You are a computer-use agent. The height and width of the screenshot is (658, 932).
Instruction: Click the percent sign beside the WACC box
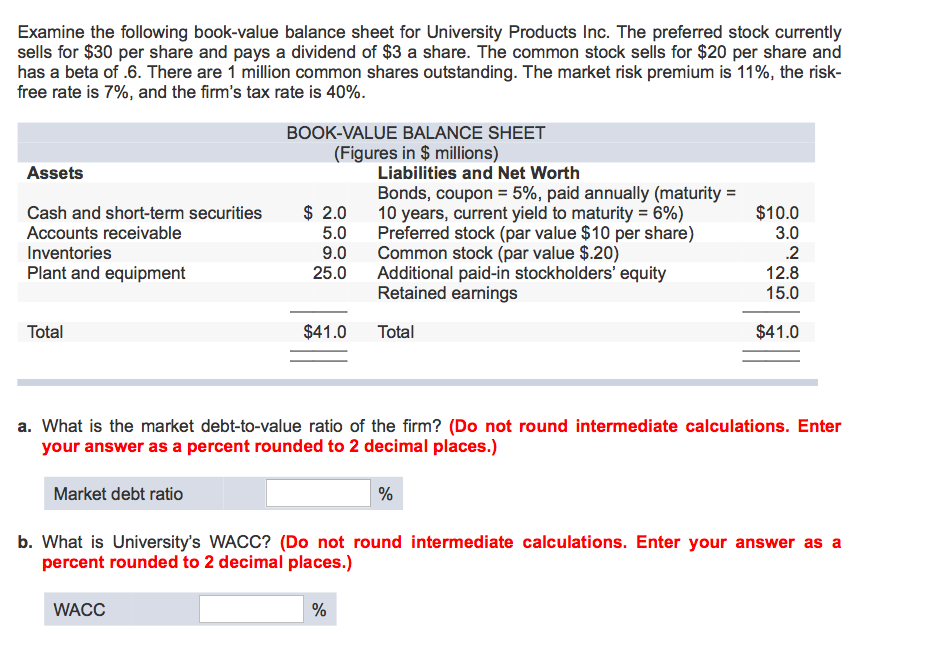pyautogui.click(x=319, y=610)
